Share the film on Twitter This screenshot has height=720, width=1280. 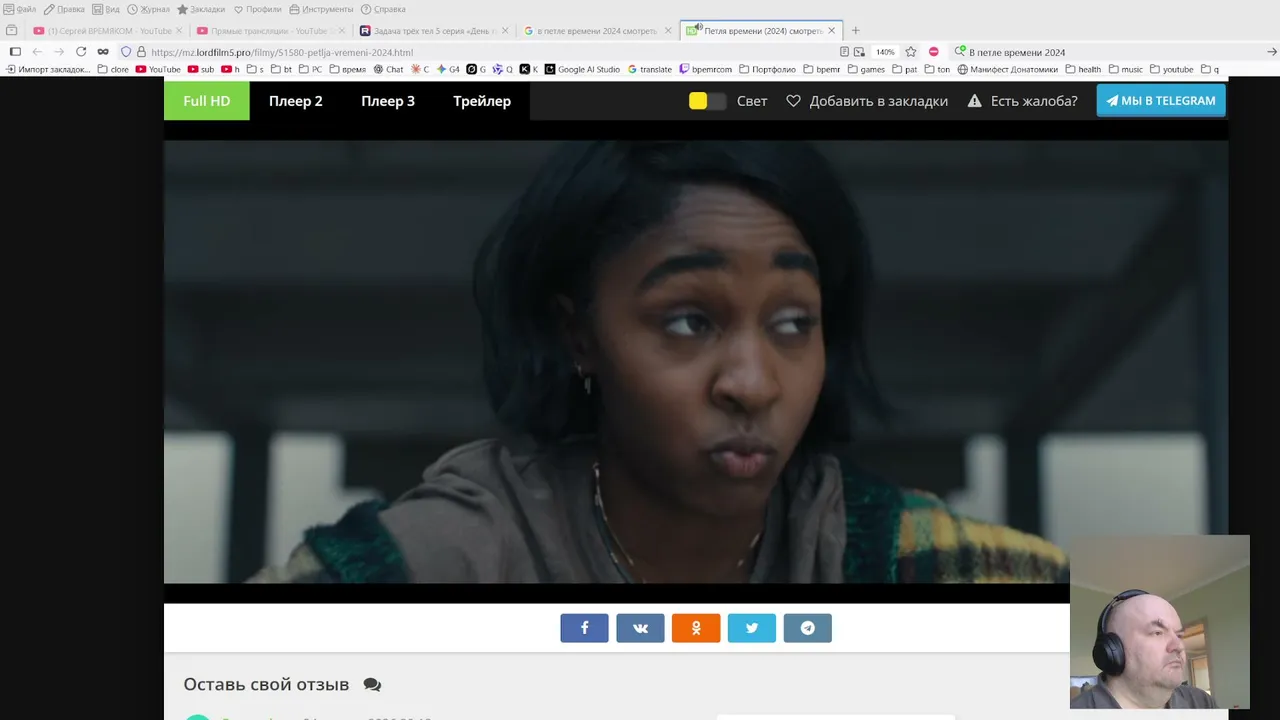click(x=752, y=628)
